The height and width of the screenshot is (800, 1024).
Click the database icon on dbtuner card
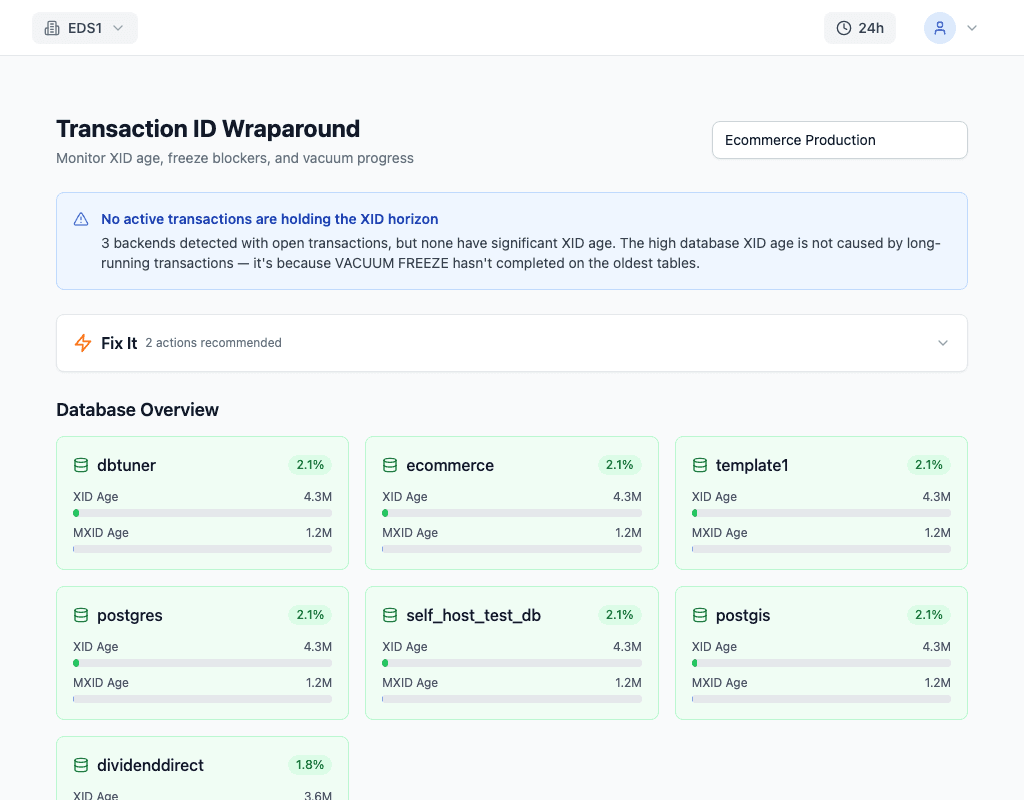pyautogui.click(x=81, y=465)
